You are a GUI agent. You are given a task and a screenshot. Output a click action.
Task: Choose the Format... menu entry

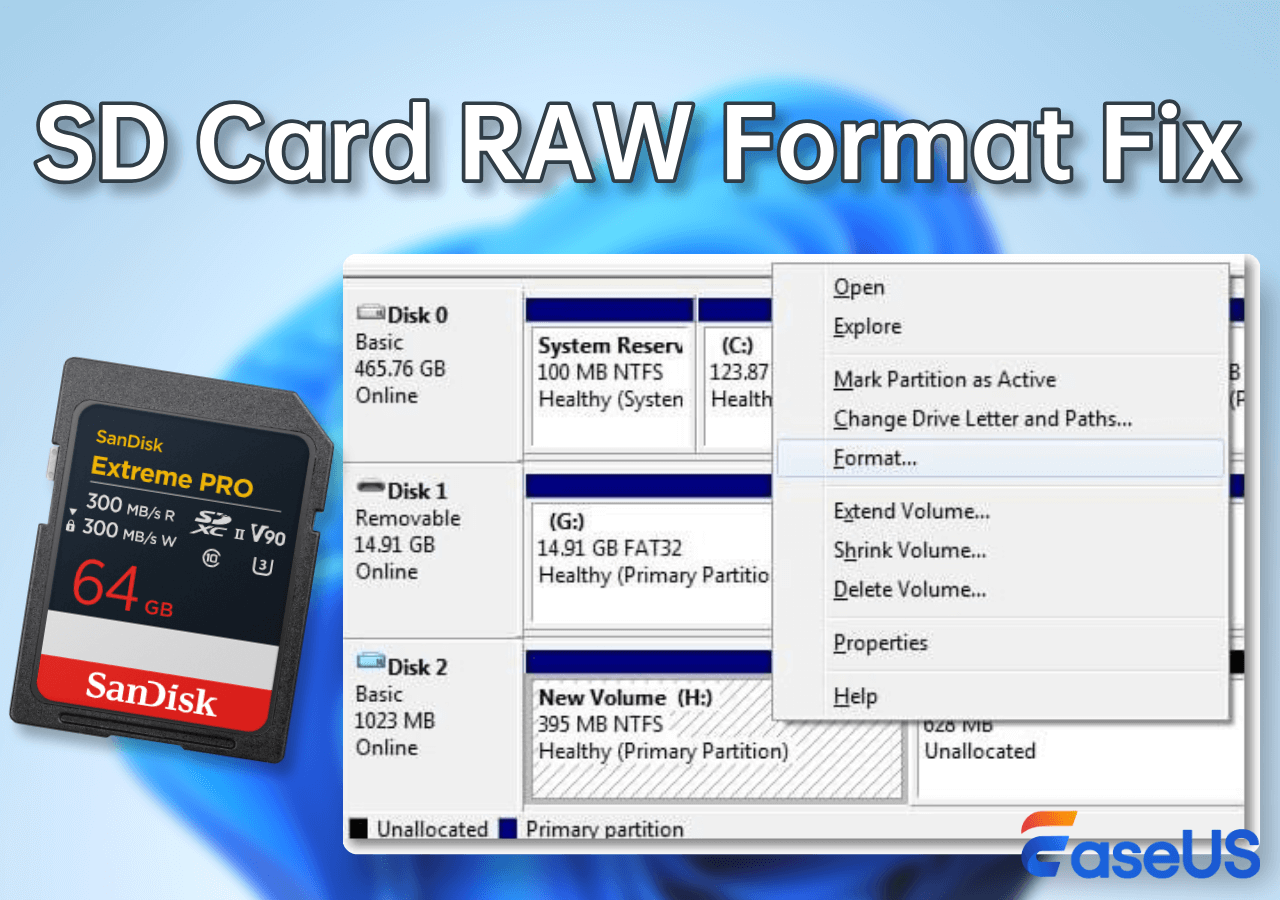(x=1001, y=458)
